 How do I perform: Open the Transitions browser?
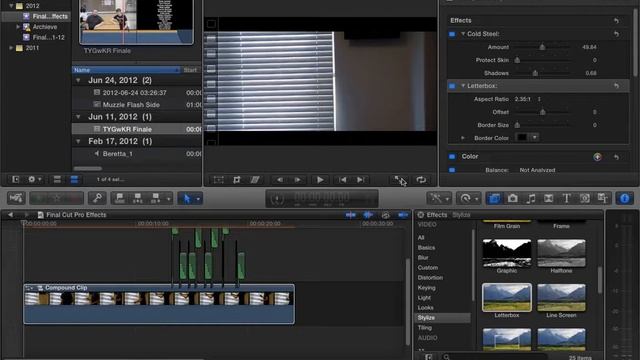549,198
